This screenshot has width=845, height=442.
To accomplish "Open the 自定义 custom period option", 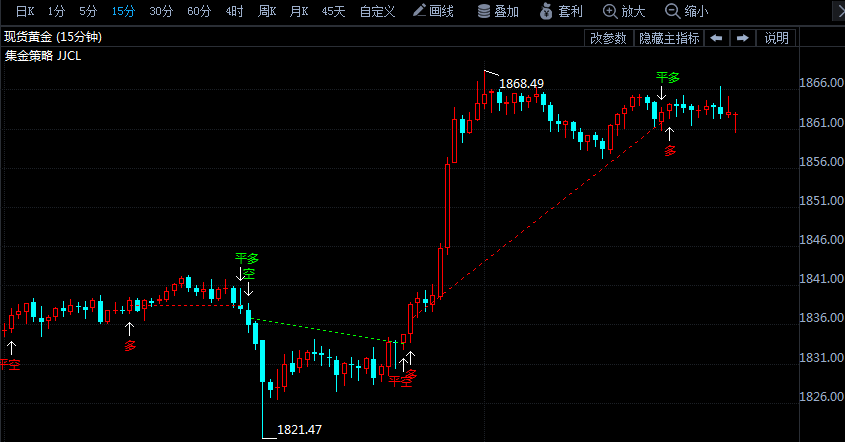I will click(x=377, y=11).
